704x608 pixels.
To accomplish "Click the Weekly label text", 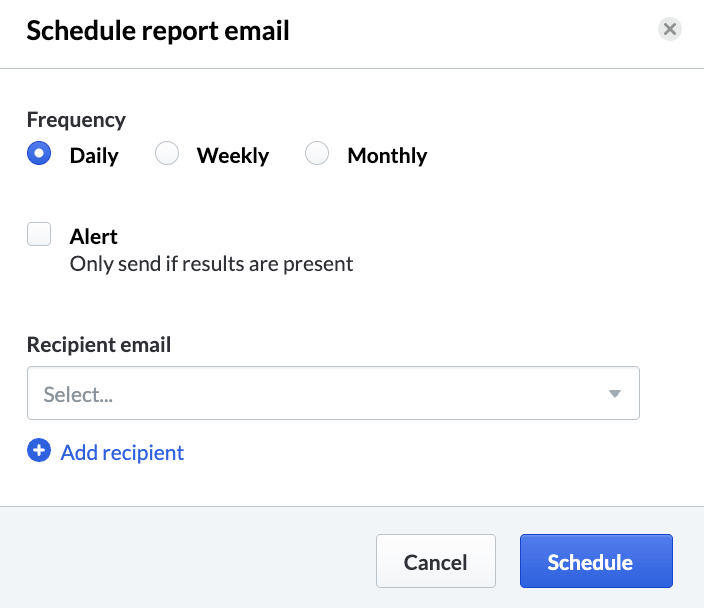I will click(x=233, y=156).
